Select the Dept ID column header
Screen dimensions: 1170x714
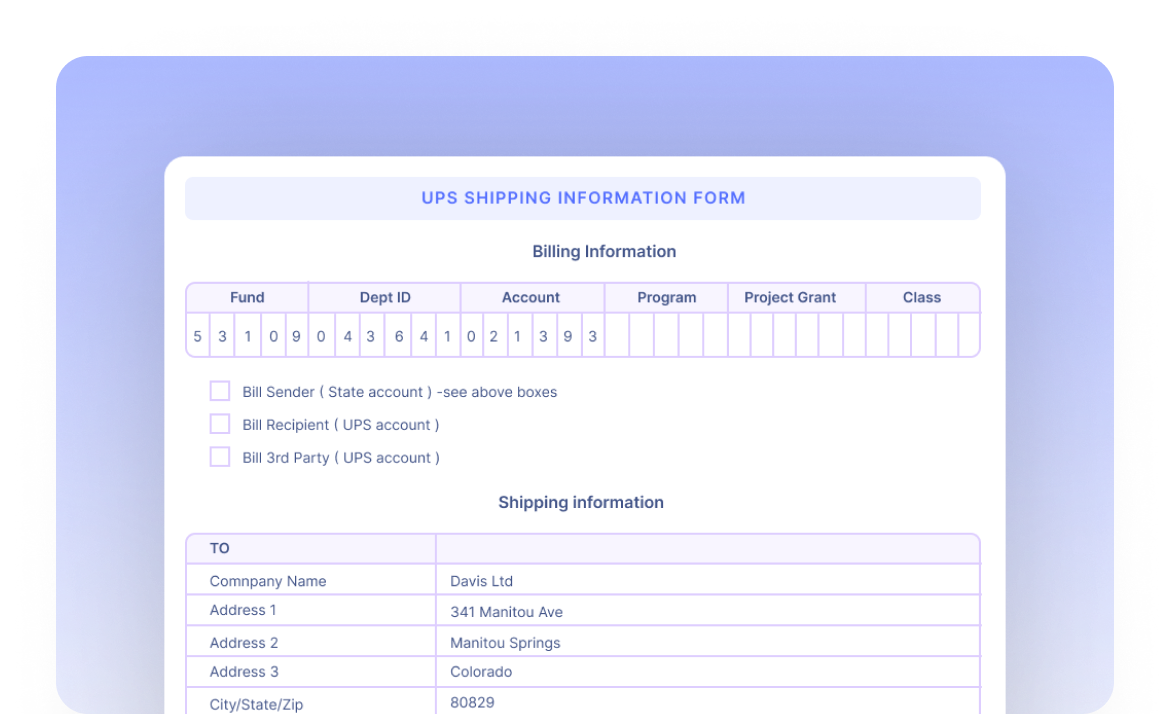(x=385, y=297)
